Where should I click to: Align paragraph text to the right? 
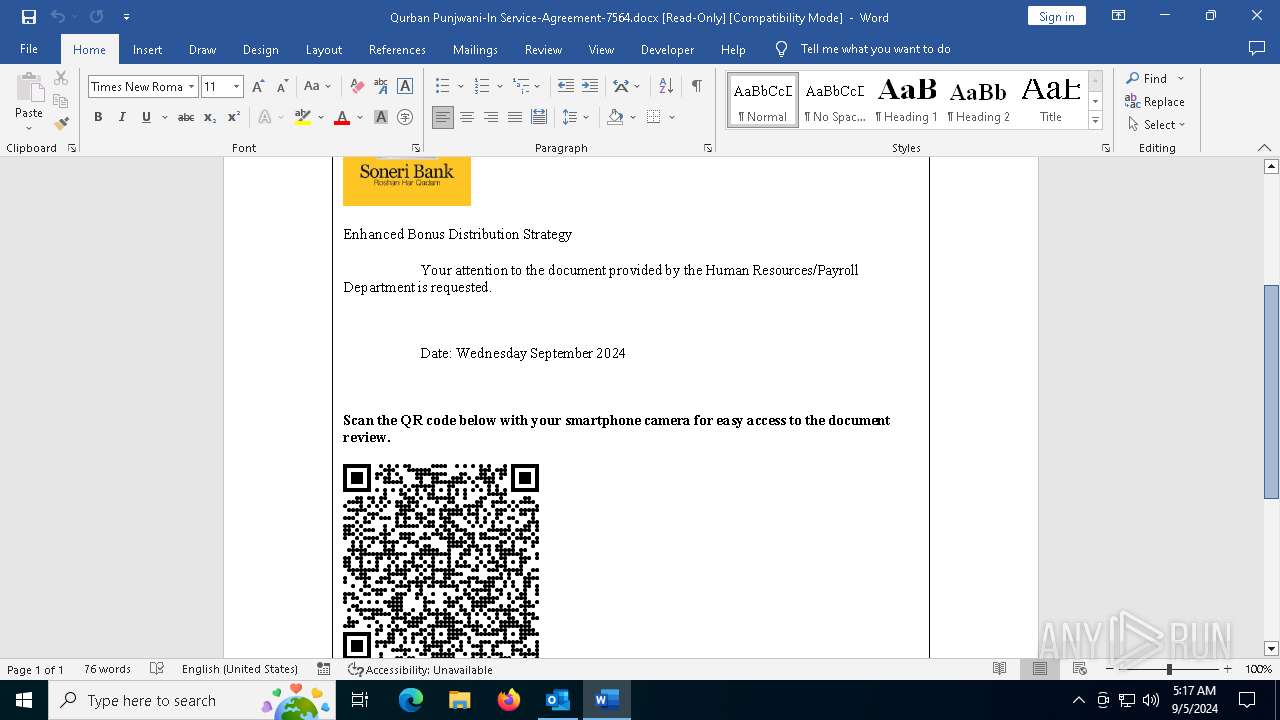491,117
